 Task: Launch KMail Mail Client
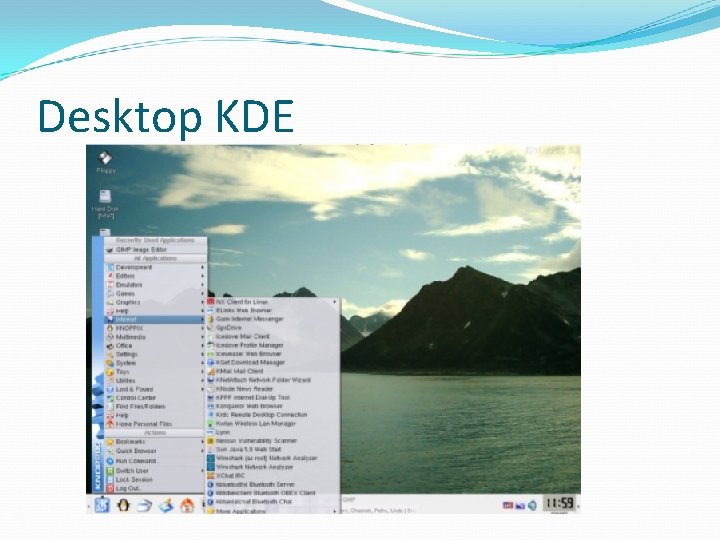pyautogui.click(x=273, y=371)
